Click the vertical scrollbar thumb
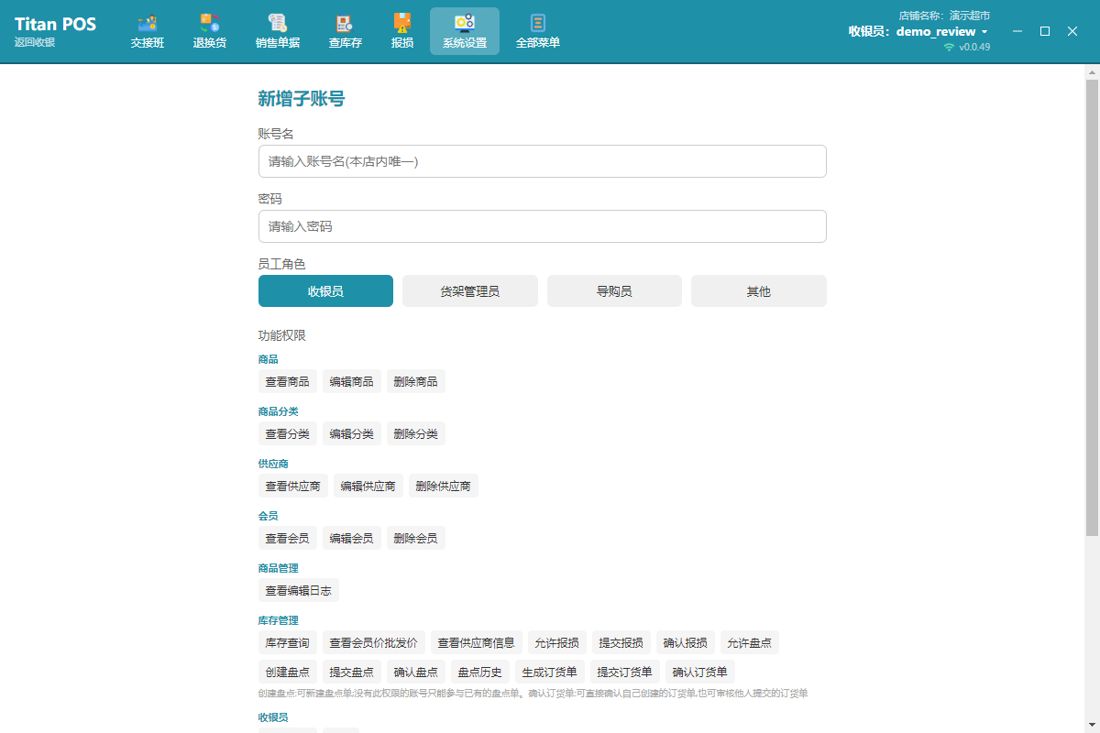 pyautogui.click(x=1092, y=307)
